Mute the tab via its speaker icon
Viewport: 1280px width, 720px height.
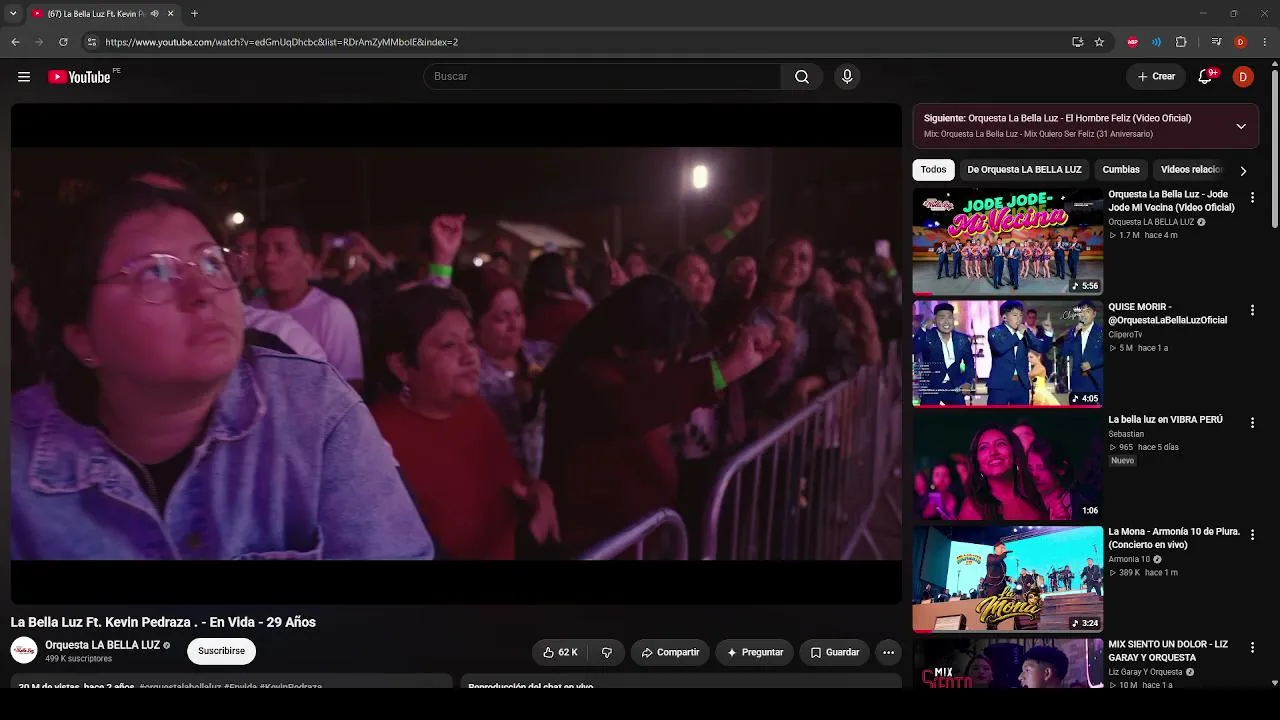(154, 14)
